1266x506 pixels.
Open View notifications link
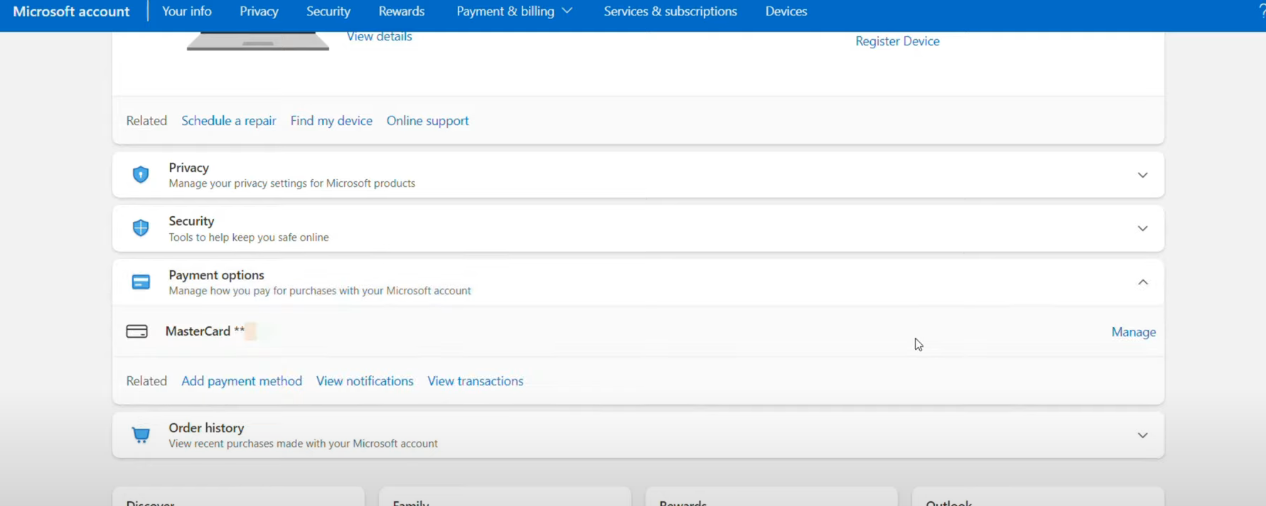coord(364,380)
